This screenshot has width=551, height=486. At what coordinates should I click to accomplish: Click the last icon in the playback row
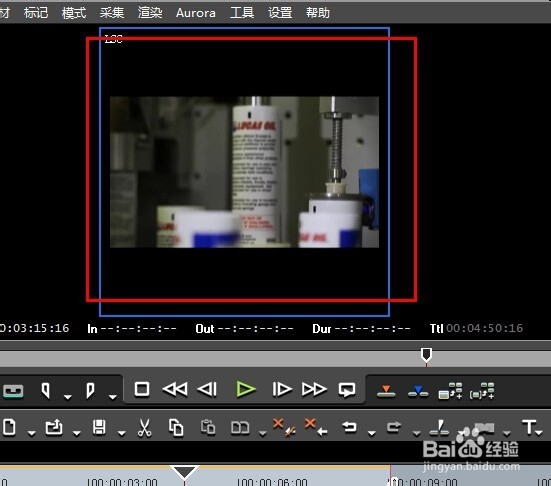coord(482,391)
